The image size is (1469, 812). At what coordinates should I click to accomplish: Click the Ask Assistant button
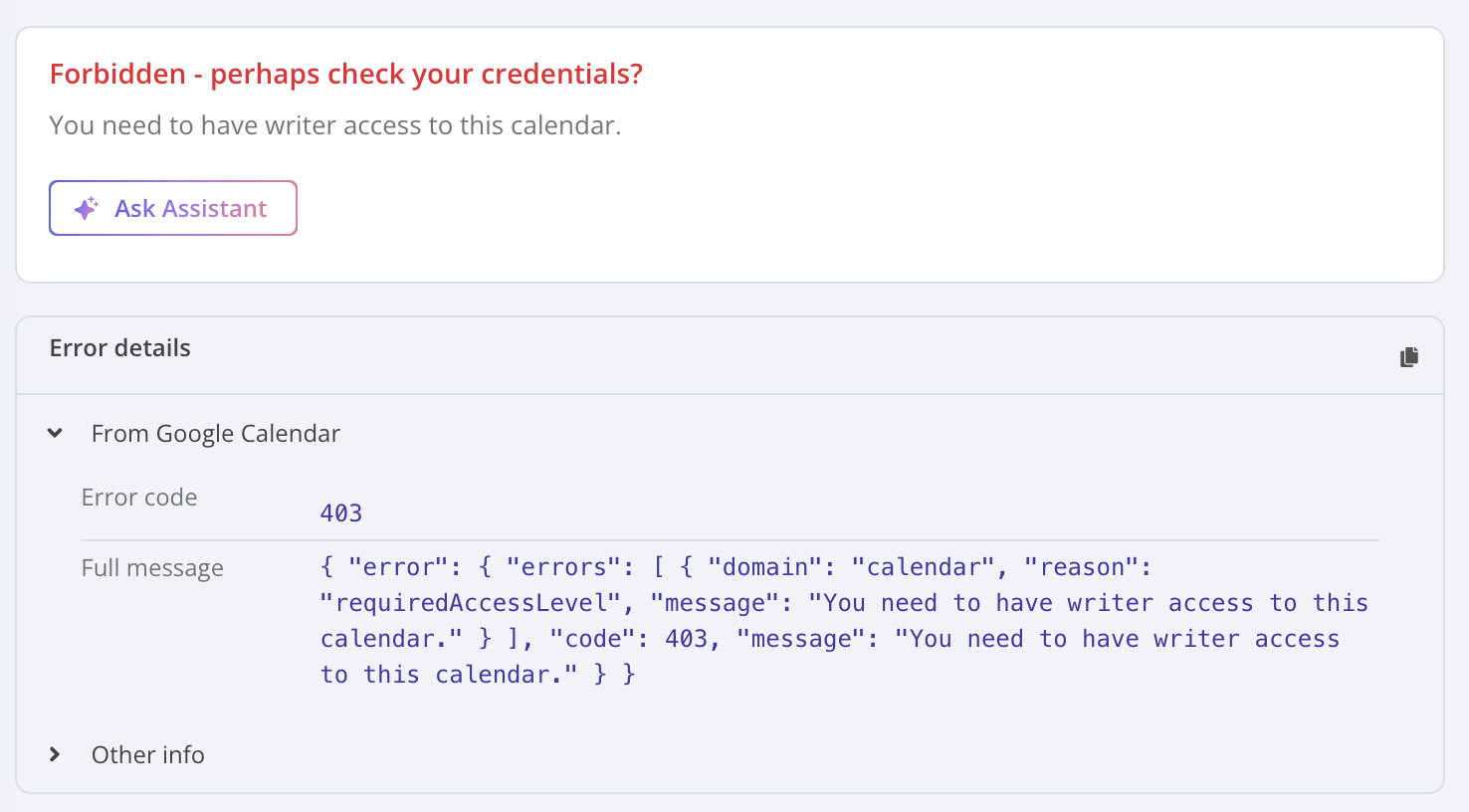[x=173, y=208]
